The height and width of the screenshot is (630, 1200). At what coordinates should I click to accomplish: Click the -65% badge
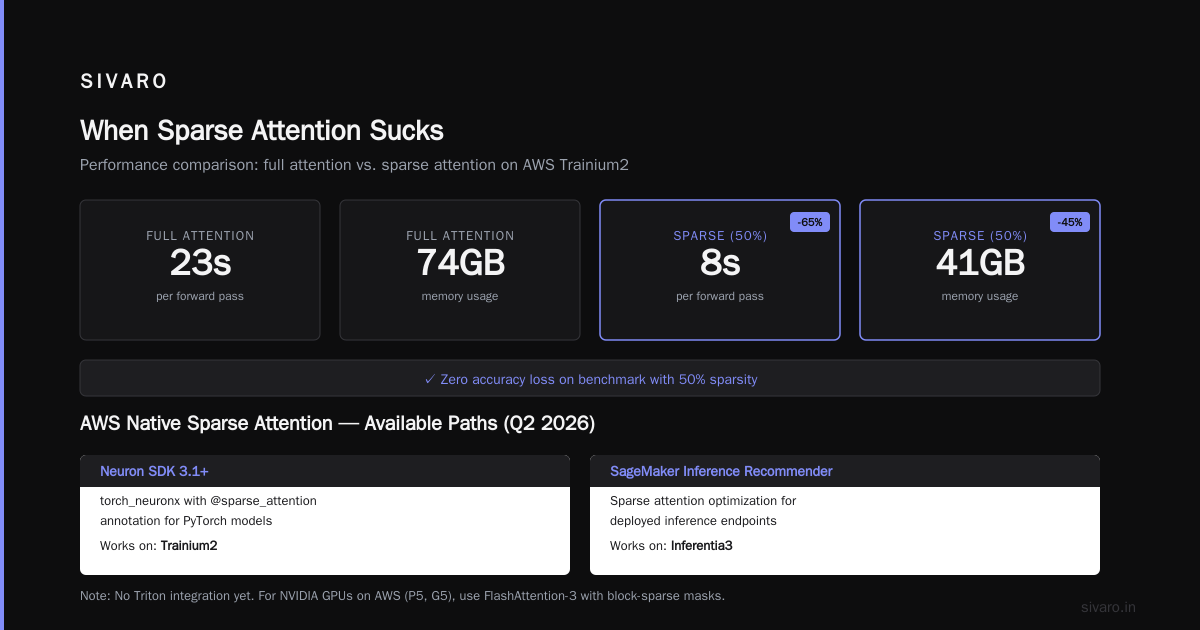click(810, 222)
